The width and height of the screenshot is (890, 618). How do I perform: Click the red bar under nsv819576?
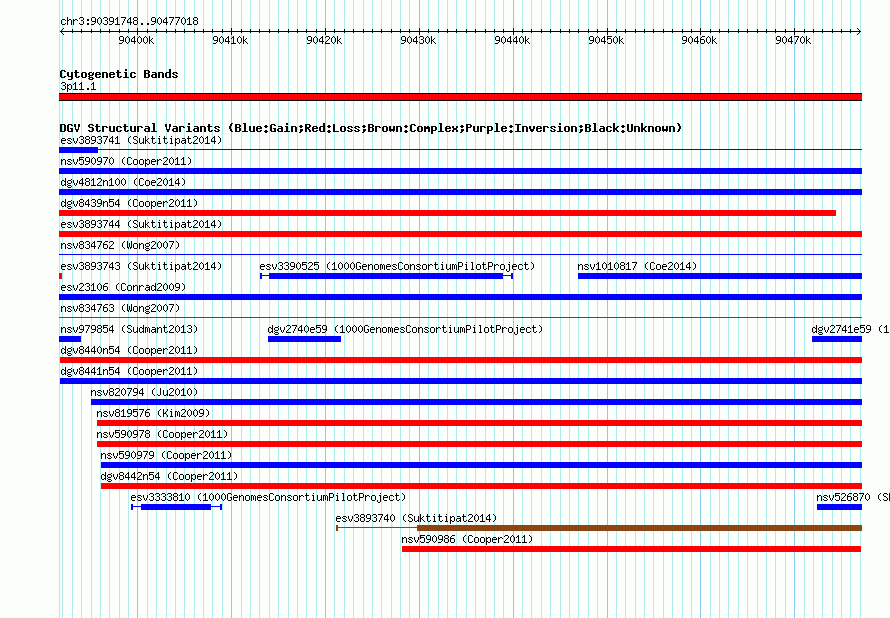tap(480, 423)
